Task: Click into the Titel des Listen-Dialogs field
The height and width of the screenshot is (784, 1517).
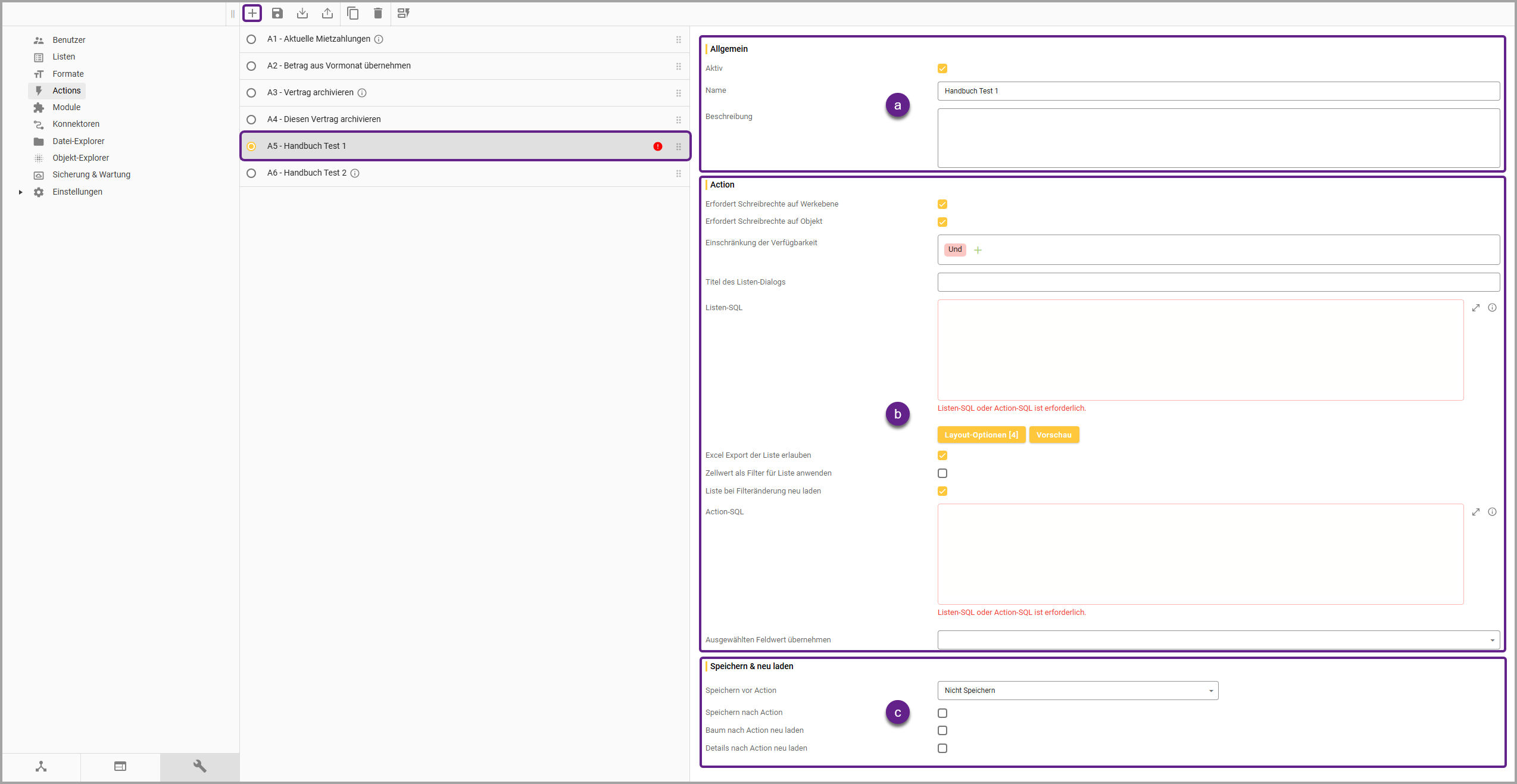Action: tap(1218, 282)
